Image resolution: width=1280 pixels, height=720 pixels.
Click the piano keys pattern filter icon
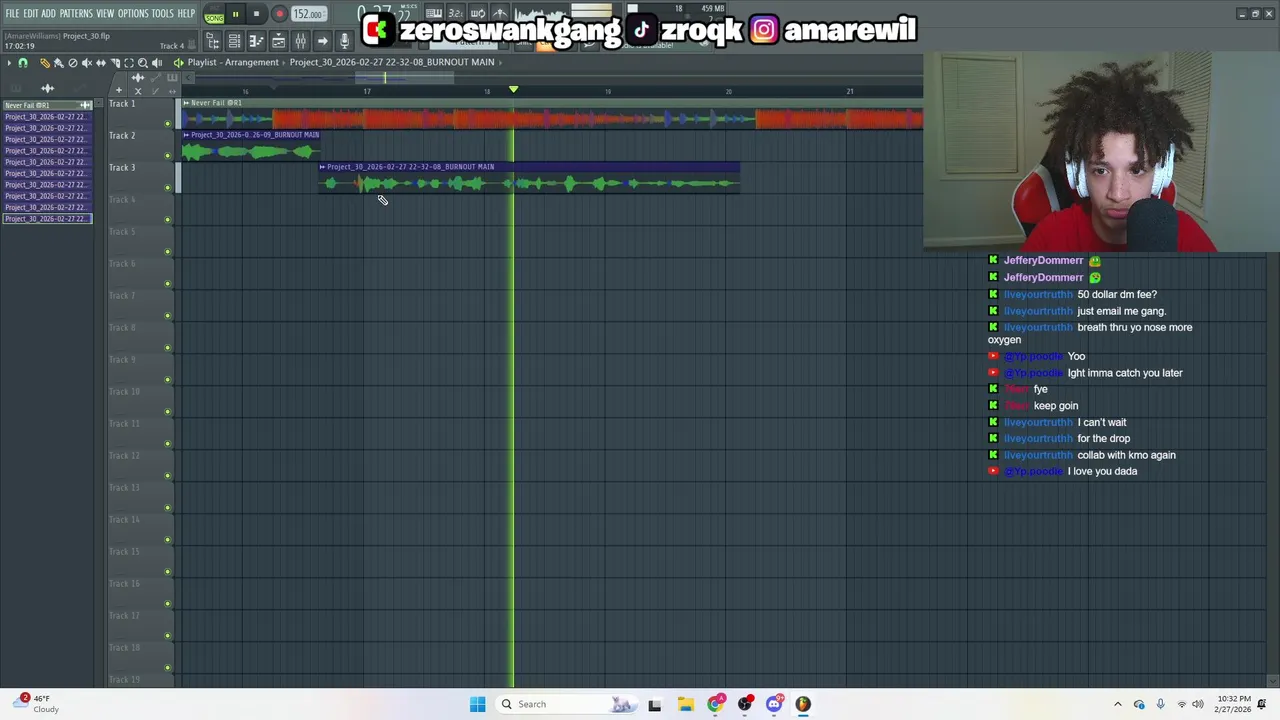click(16, 89)
